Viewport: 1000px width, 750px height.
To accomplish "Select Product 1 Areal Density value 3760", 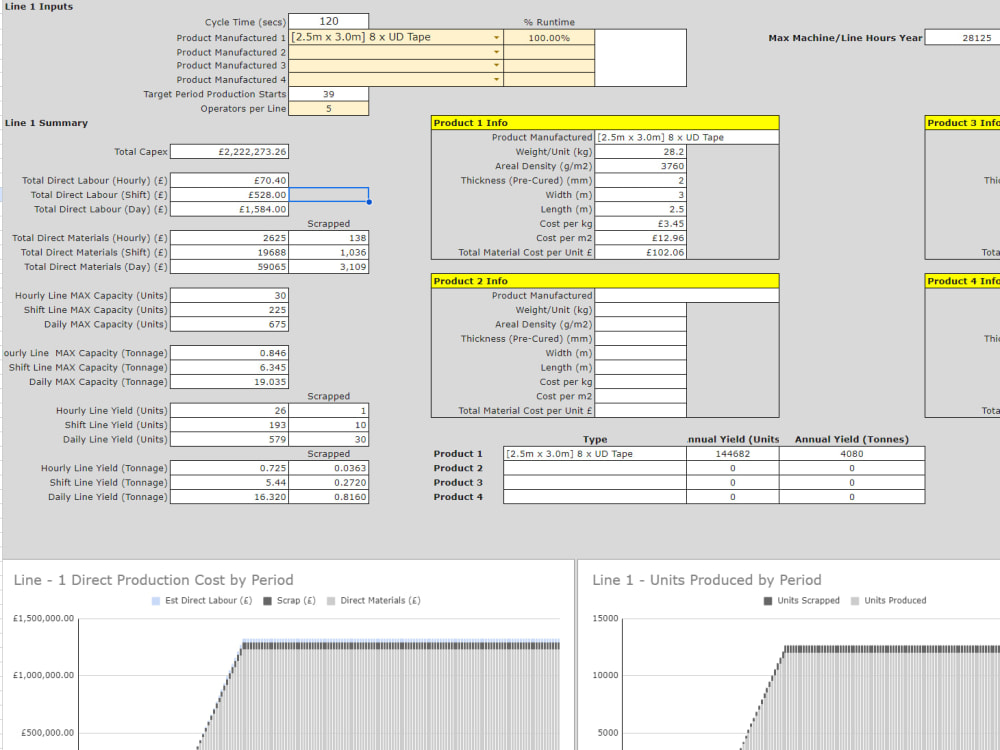I will tap(640, 166).
